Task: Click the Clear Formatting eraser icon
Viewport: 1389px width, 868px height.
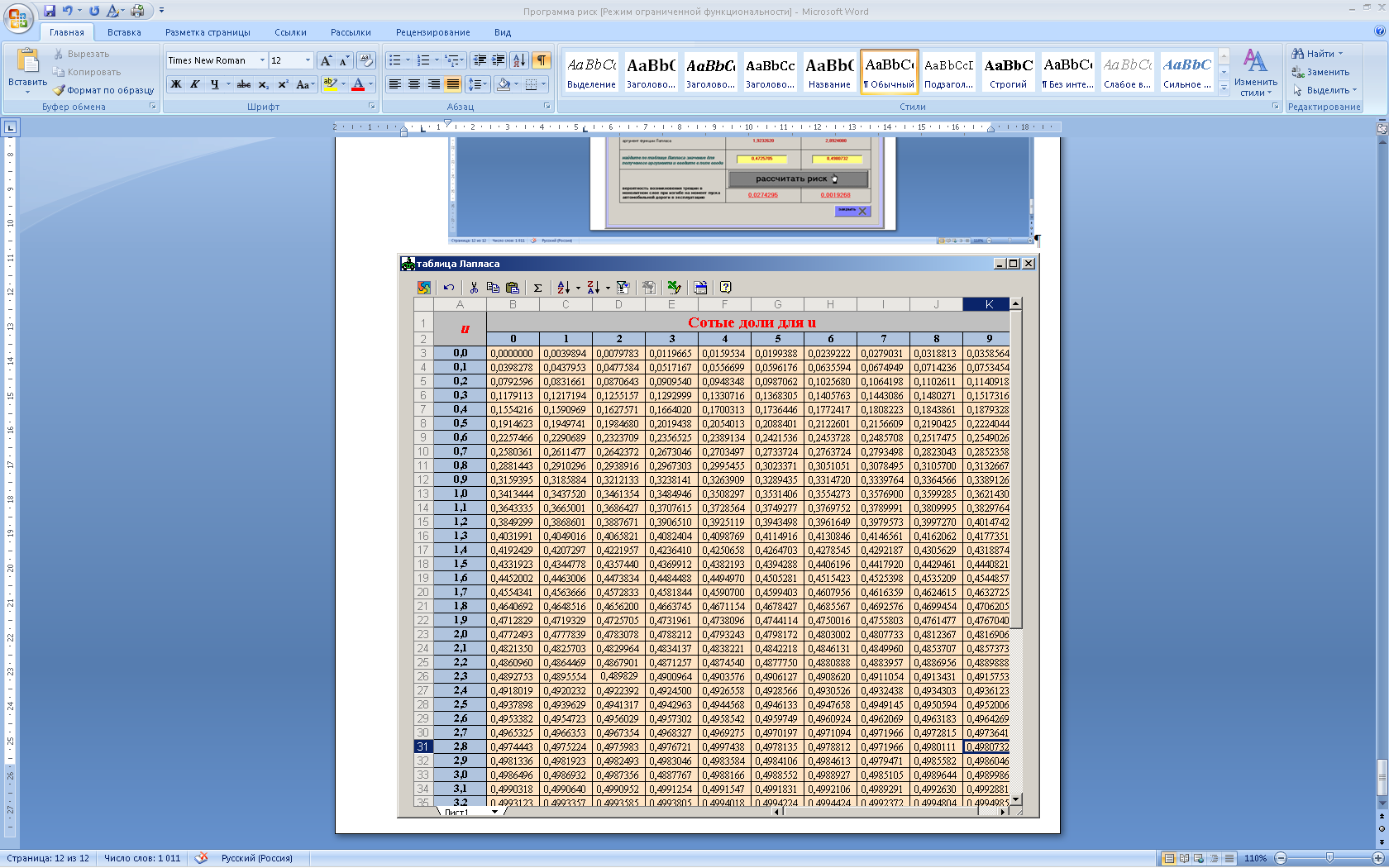Action: point(366,60)
